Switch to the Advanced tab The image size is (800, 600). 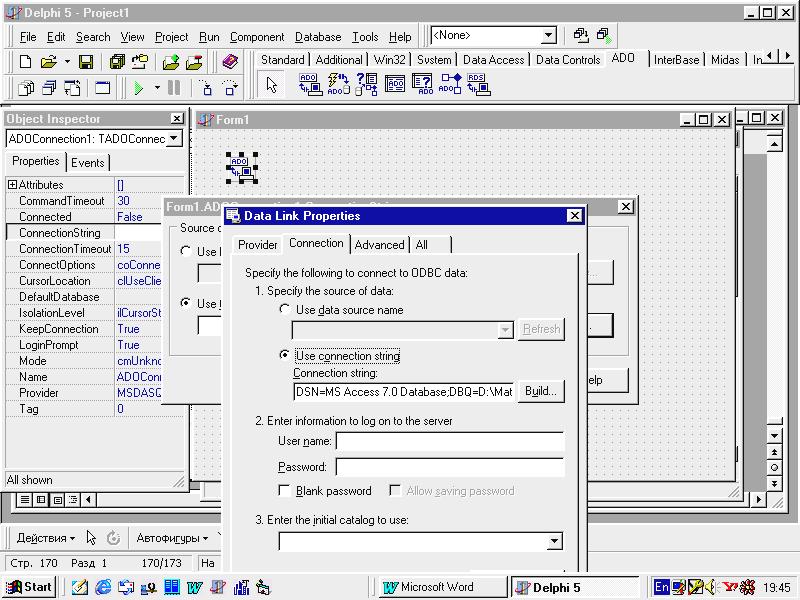tap(379, 245)
